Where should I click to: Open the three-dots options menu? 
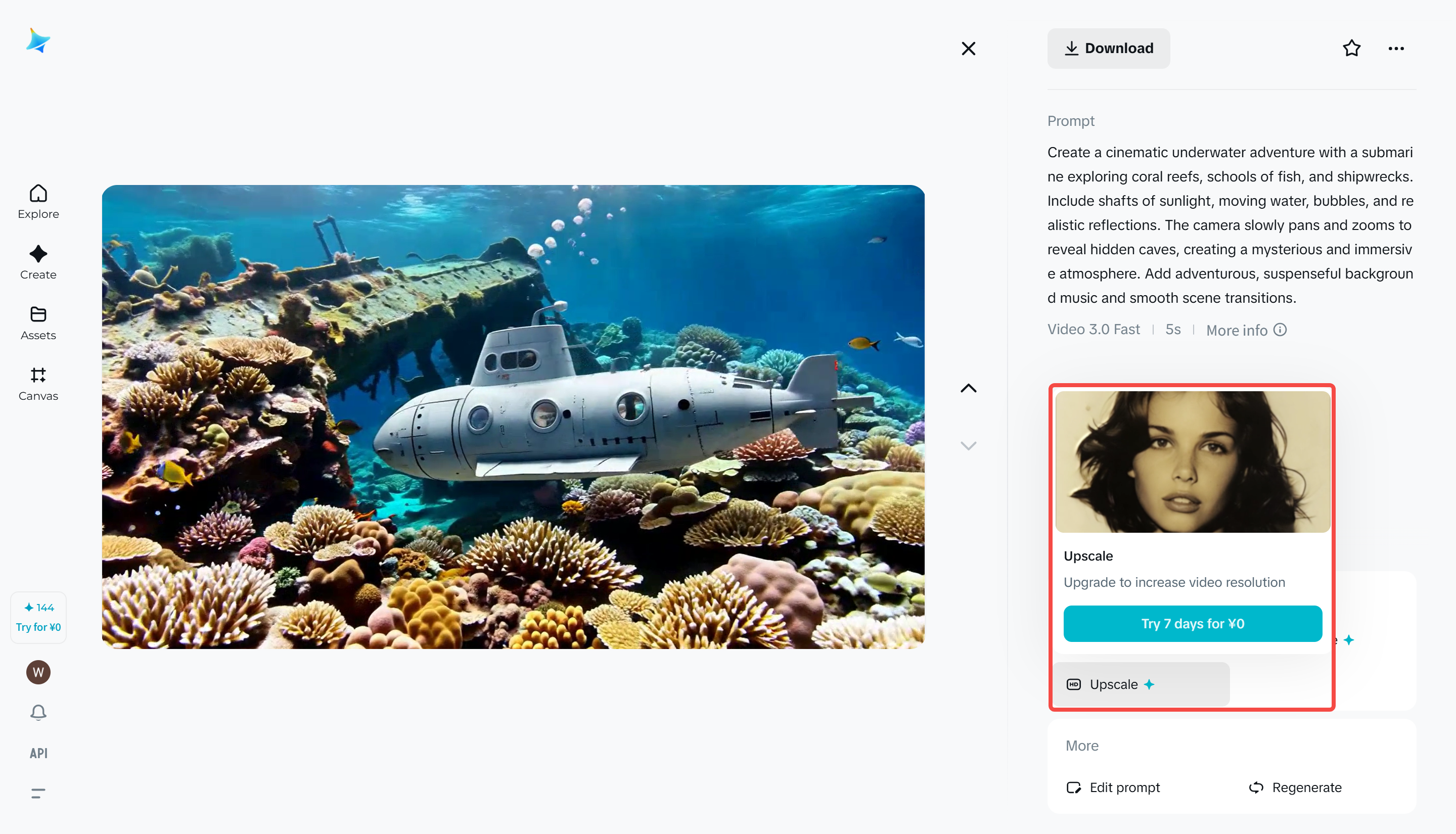1396,48
